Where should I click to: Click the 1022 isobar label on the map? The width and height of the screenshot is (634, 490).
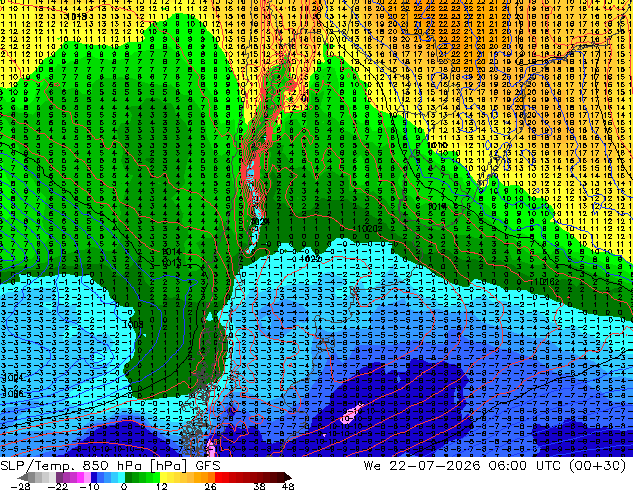click(311, 259)
